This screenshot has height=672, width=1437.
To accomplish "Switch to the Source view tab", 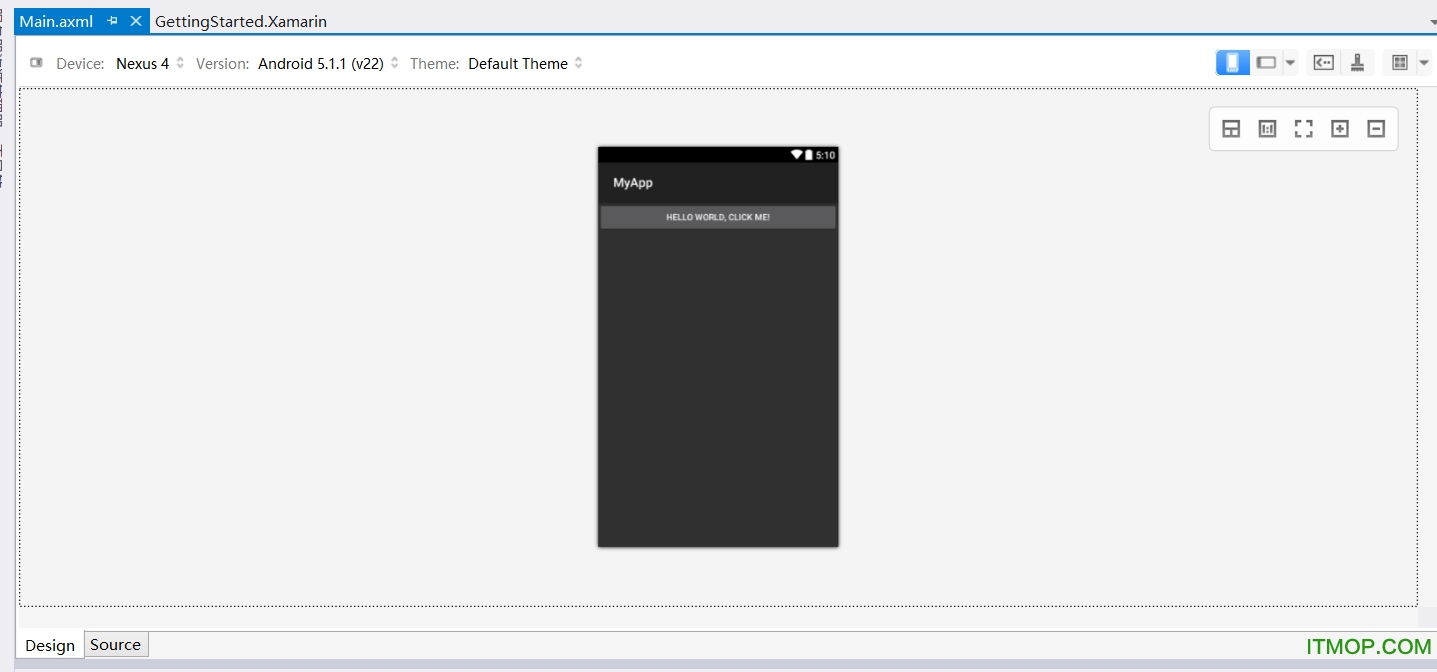I will 115,645.
